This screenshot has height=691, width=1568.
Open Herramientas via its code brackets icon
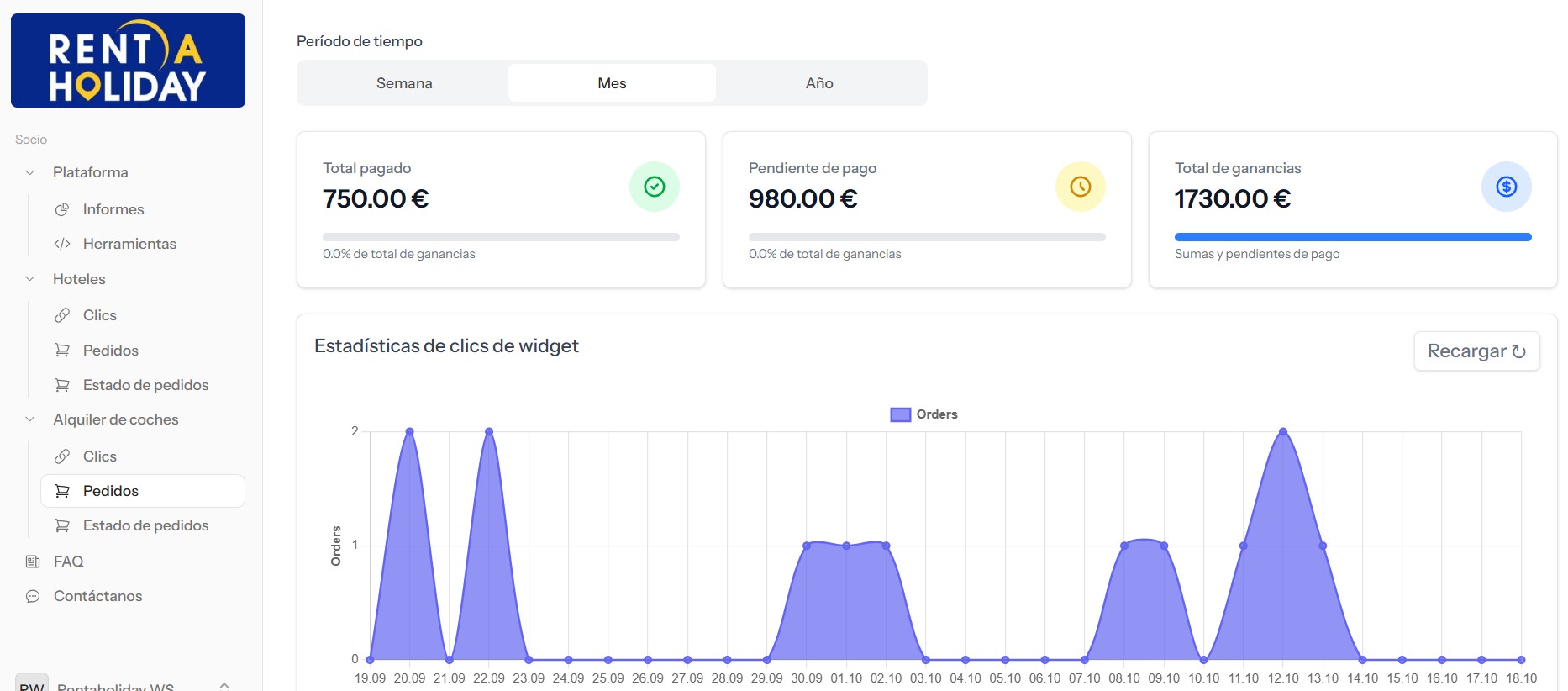tap(62, 244)
